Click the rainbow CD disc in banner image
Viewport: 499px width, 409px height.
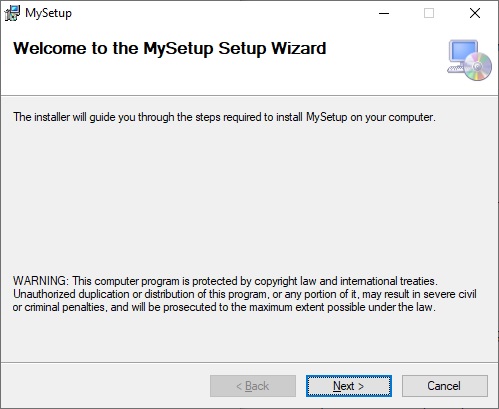pos(478,67)
